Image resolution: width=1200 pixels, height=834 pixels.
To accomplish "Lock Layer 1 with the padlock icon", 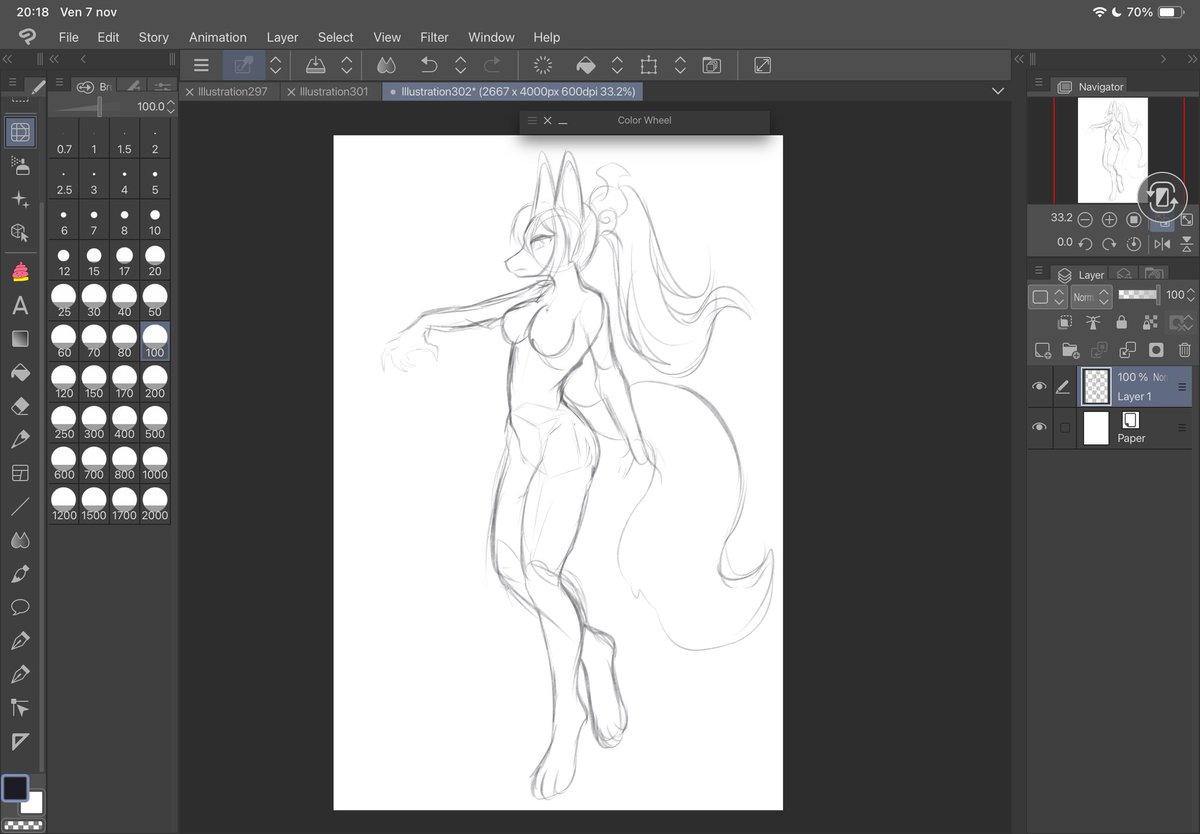I will pyautogui.click(x=1122, y=321).
